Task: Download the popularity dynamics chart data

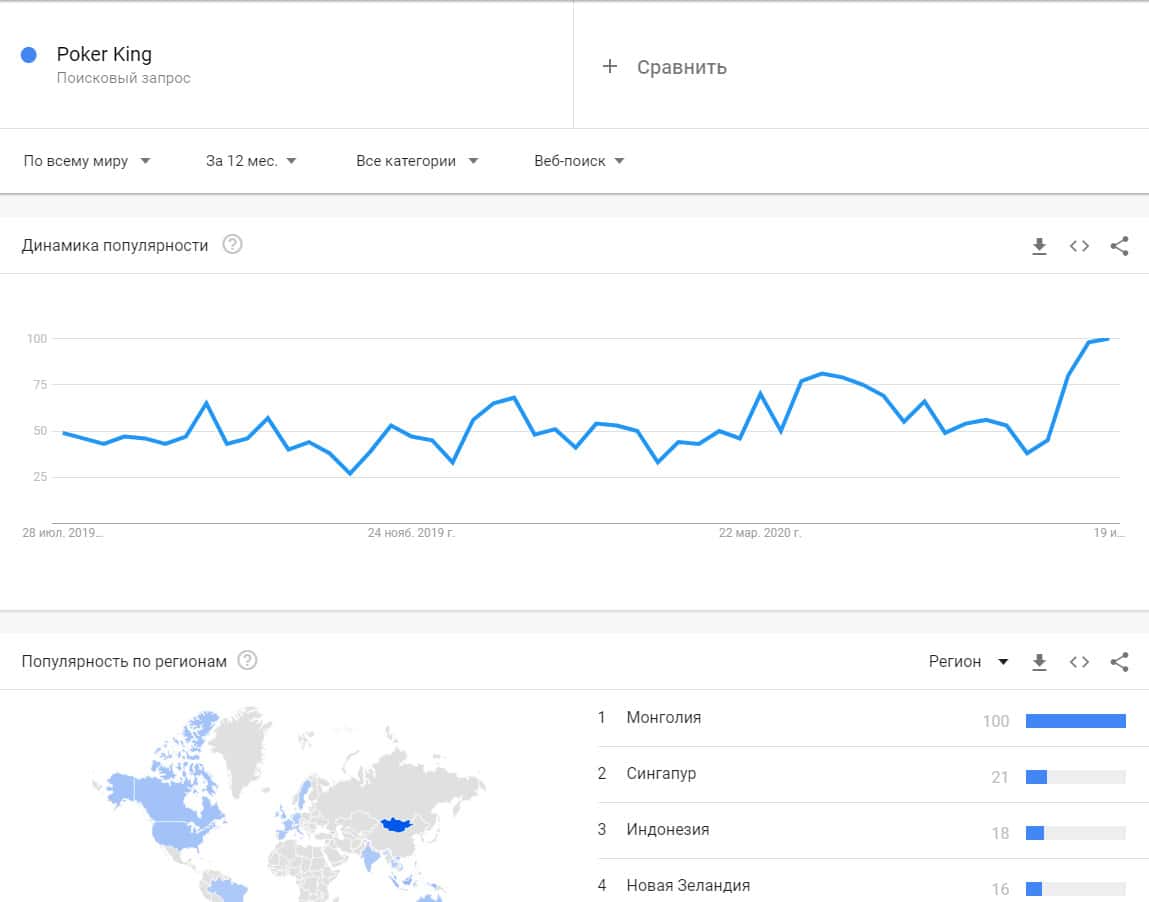Action: coord(1039,246)
